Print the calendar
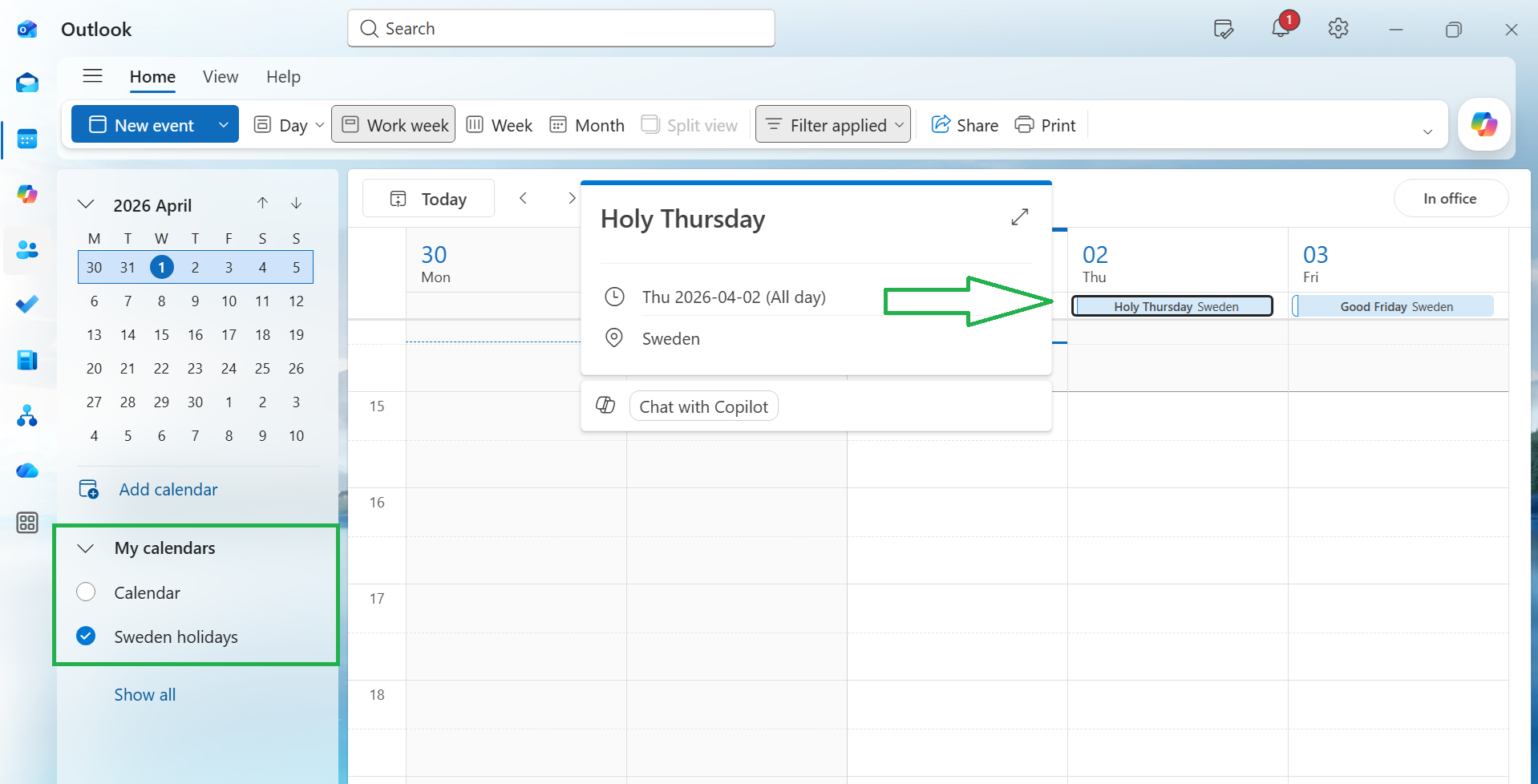Image resolution: width=1538 pixels, height=784 pixels. [x=1045, y=125]
